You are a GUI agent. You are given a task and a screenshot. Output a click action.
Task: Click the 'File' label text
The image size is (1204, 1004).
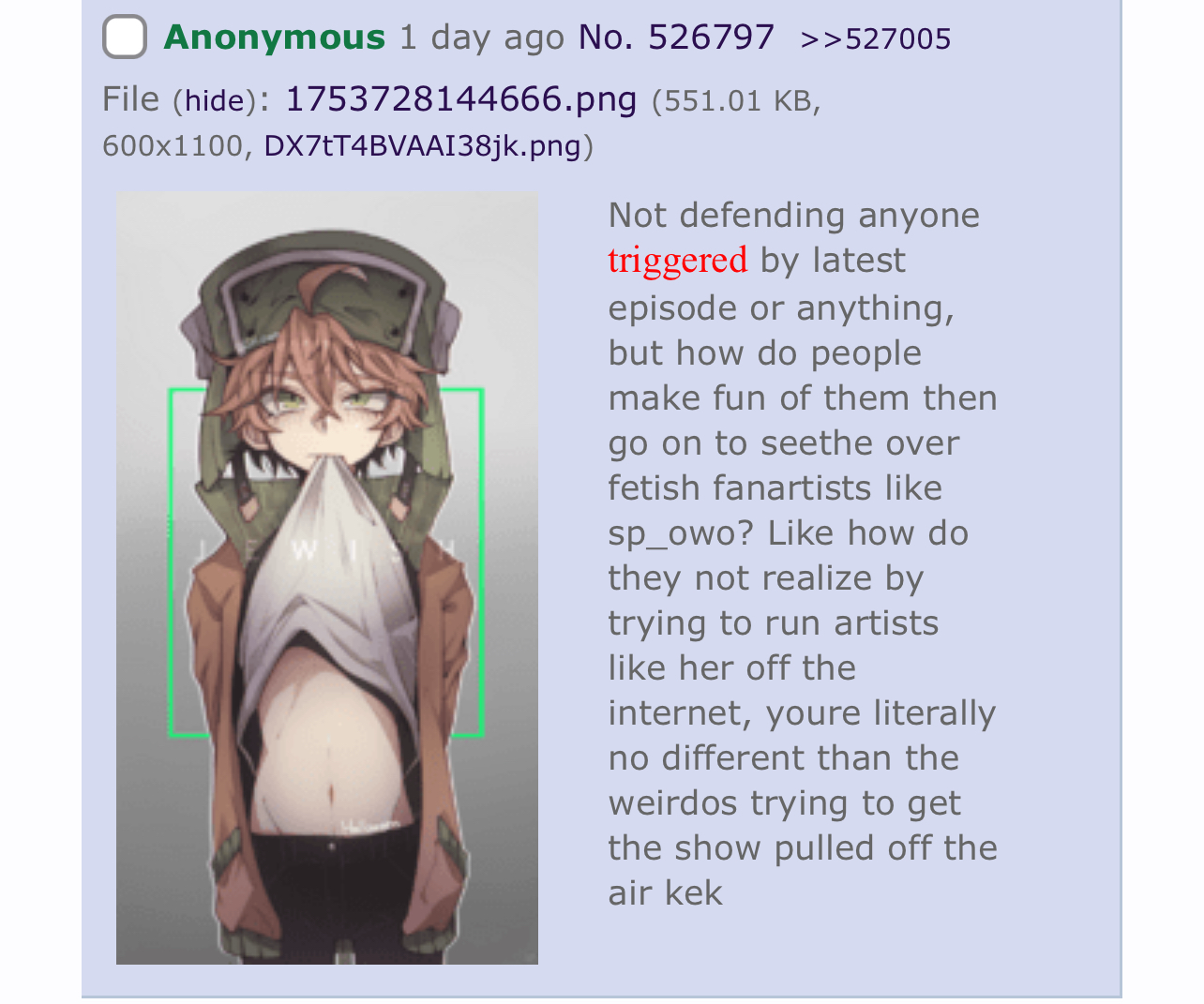[131, 98]
